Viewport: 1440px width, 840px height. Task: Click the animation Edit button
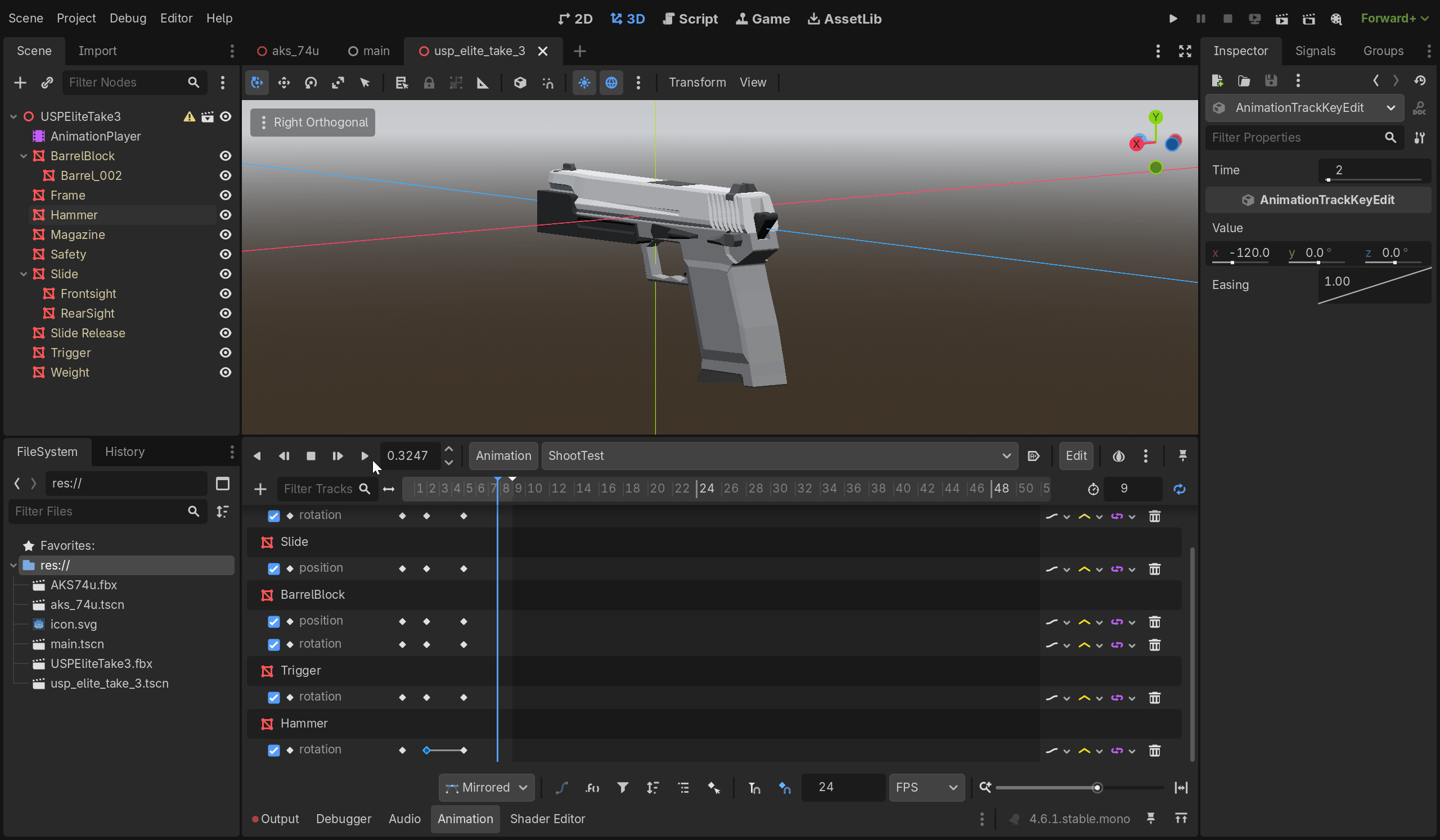click(1075, 455)
